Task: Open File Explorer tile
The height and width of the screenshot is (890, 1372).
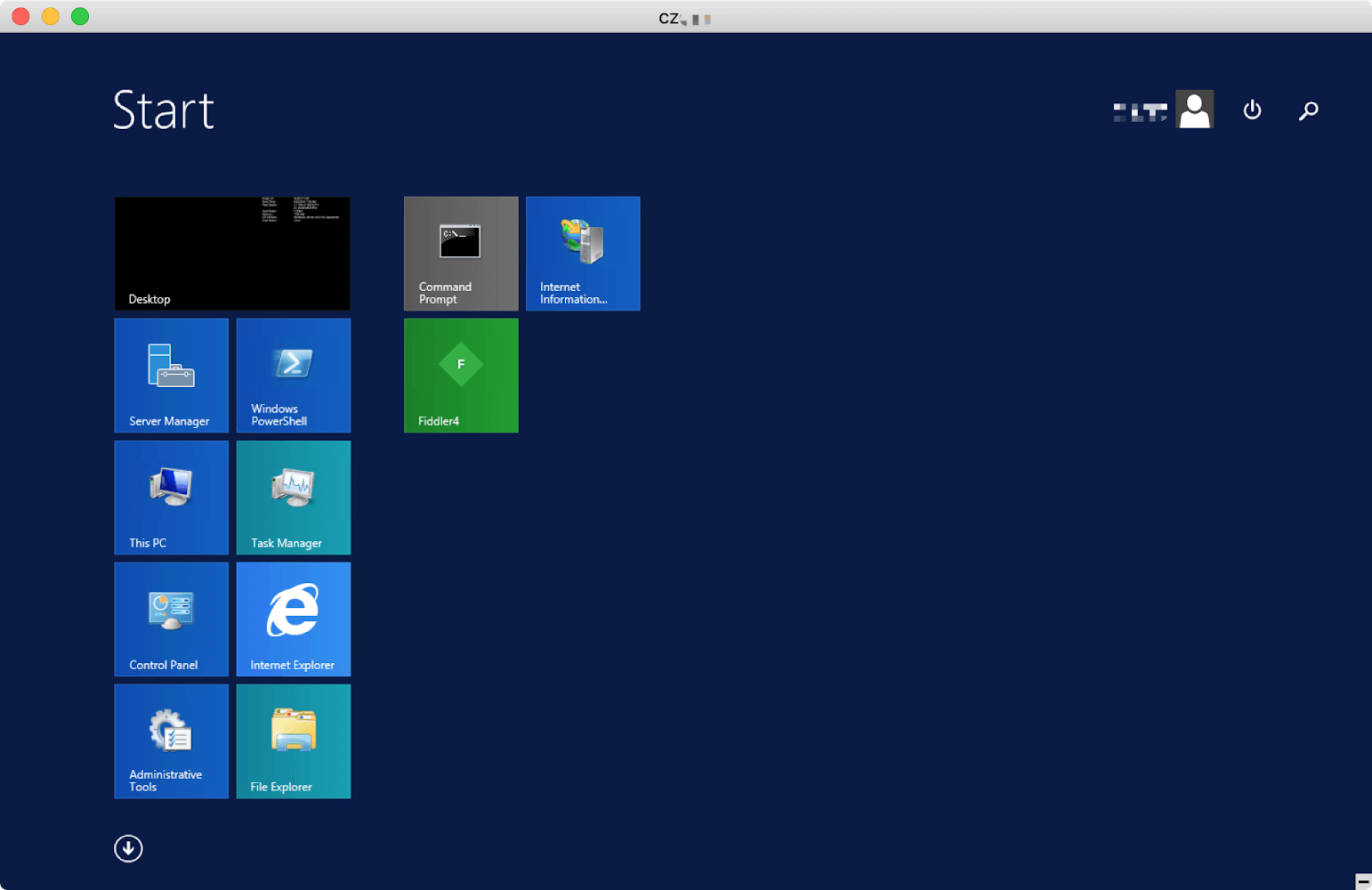Action: coord(294,741)
